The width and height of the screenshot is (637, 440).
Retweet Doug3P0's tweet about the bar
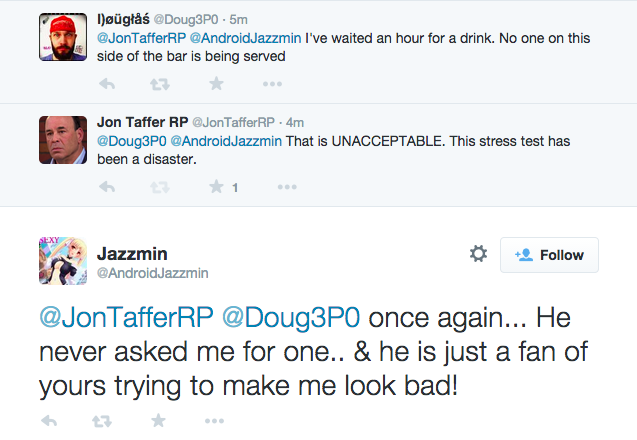(x=159, y=84)
